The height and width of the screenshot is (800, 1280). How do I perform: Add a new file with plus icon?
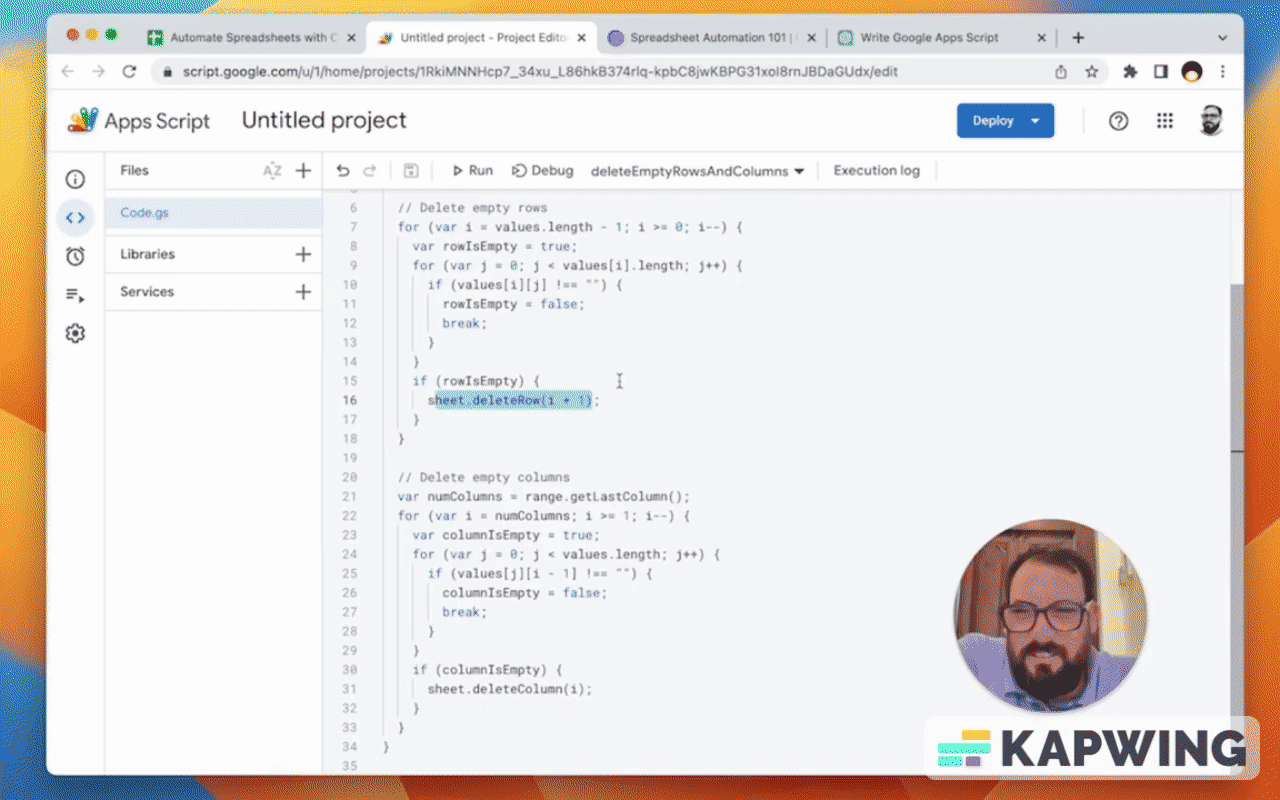304,171
